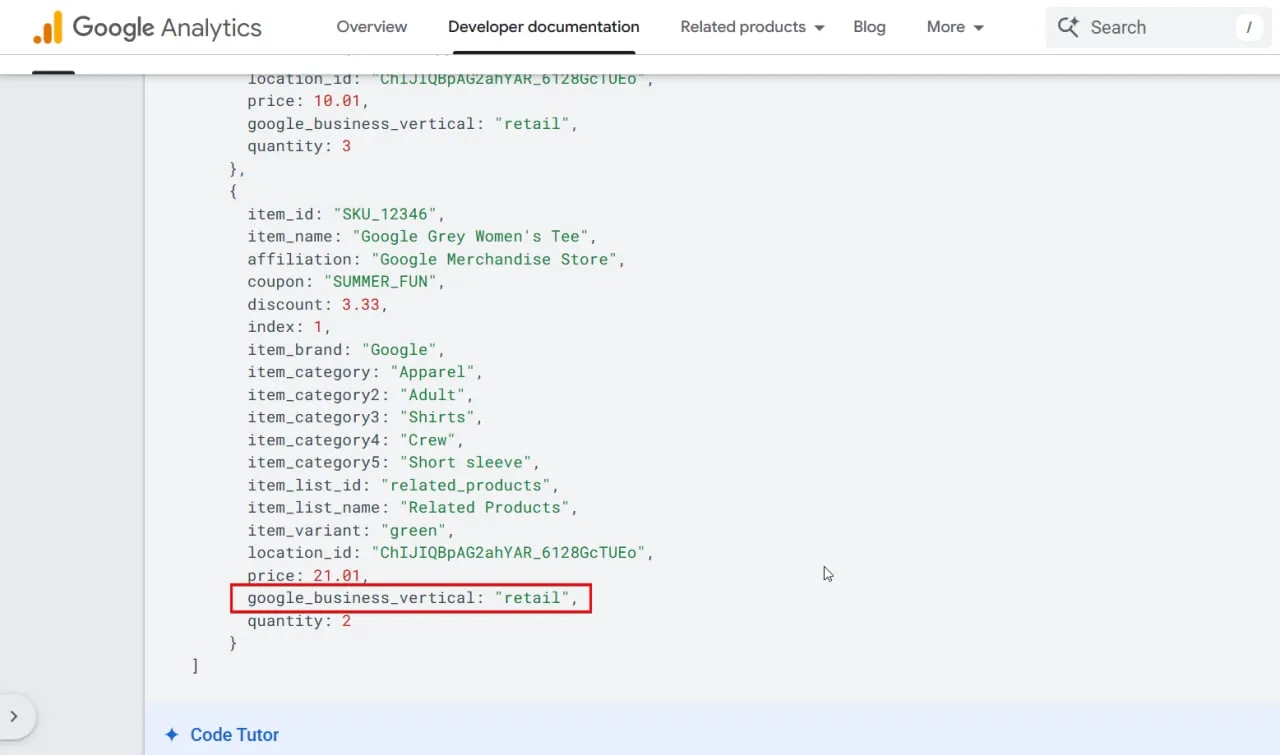Click the search magnifier icon
This screenshot has width=1280, height=755.
[1069, 27]
